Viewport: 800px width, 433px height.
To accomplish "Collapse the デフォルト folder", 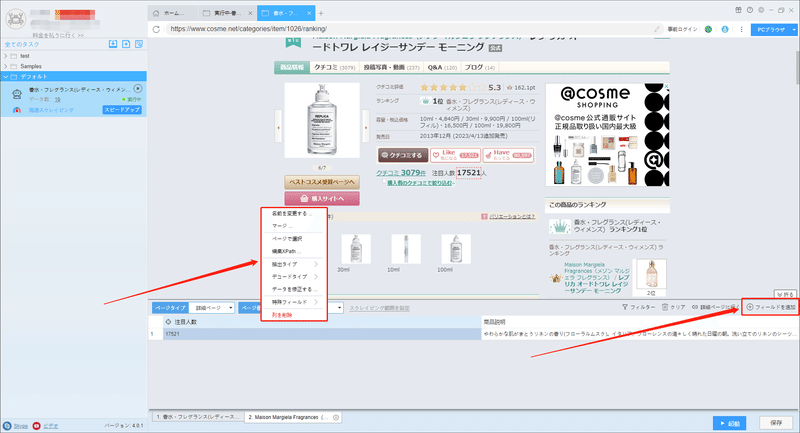I will tap(6, 77).
